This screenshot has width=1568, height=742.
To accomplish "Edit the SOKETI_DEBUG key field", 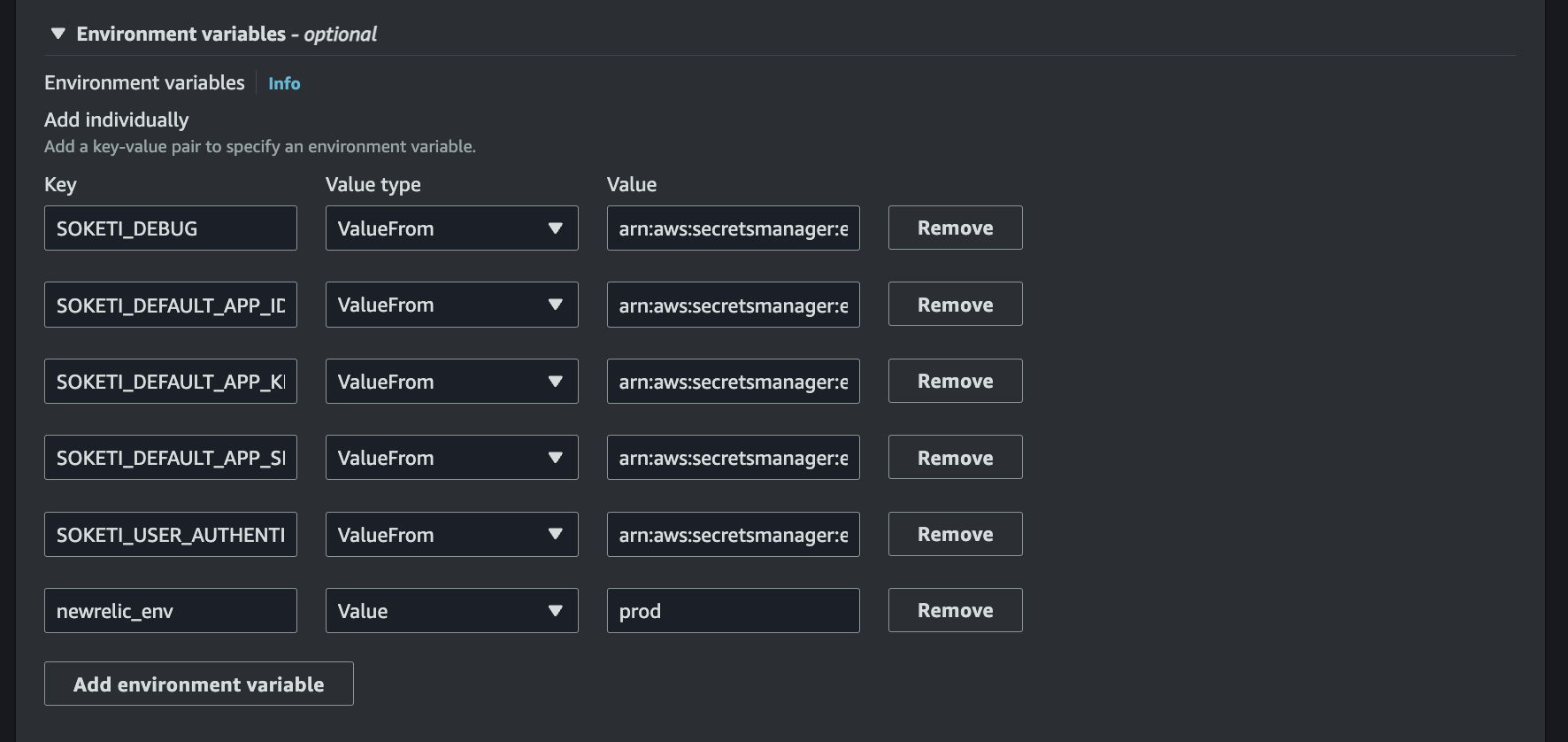I will point(171,228).
